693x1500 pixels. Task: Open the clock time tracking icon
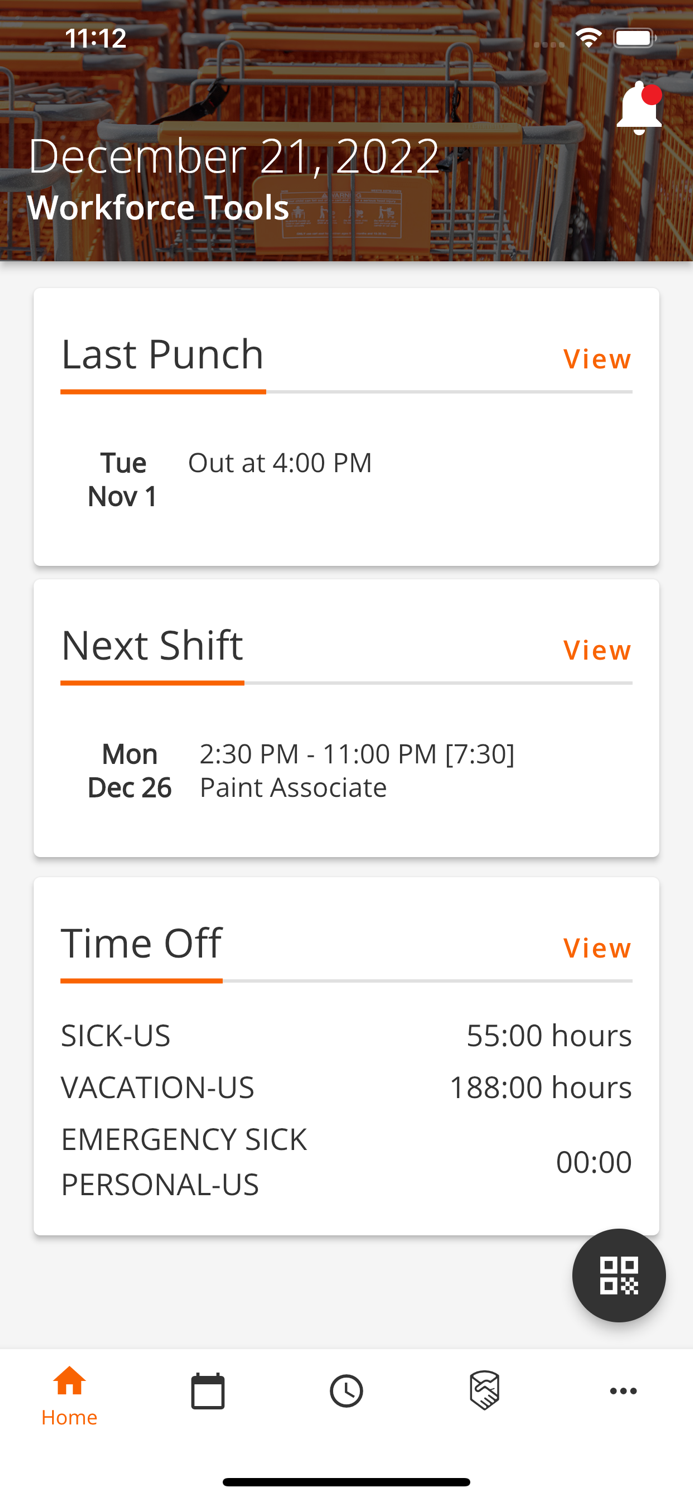[x=346, y=1389]
